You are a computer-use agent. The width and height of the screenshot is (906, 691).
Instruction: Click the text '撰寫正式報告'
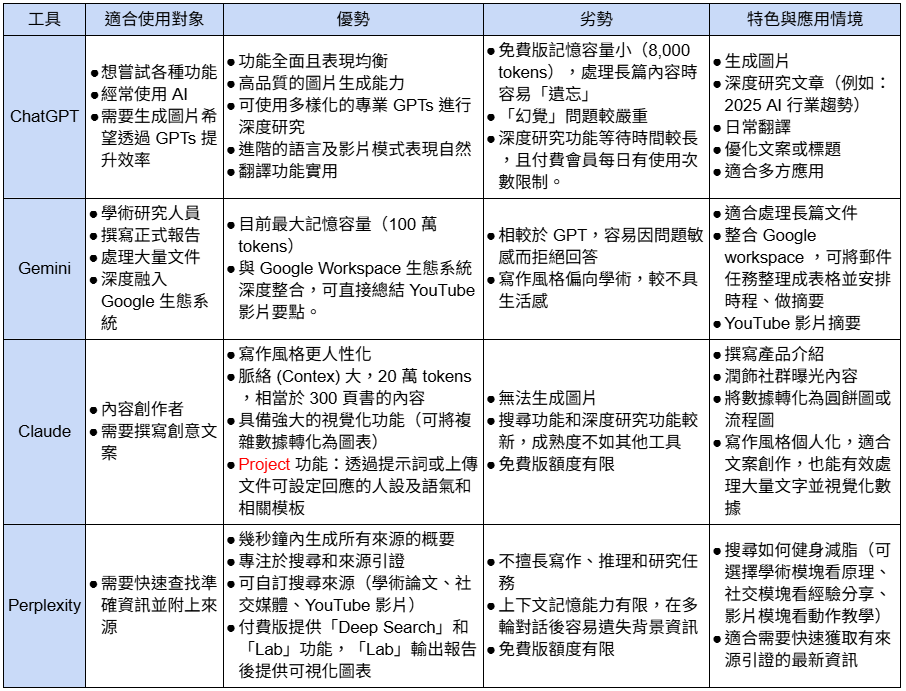(x=150, y=235)
